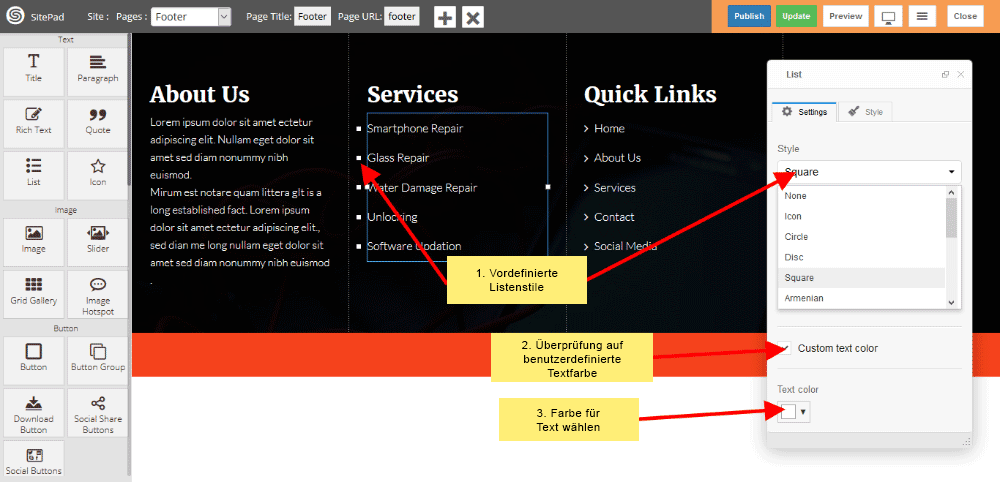The image size is (1000, 482).
Task: Choose Circle list style option
Action: pos(861,237)
